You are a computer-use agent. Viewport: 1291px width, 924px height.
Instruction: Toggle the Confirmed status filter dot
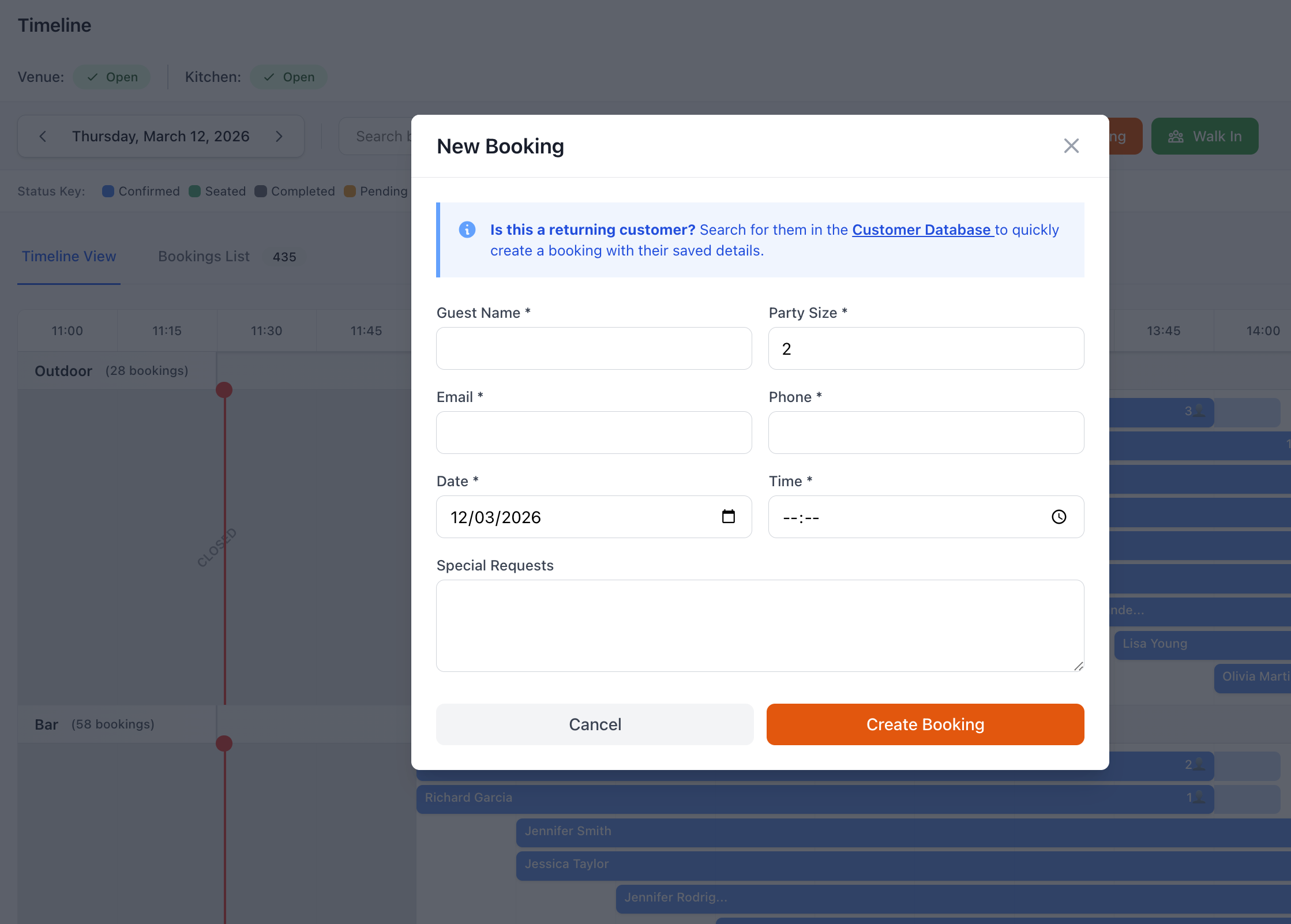pos(108,191)
